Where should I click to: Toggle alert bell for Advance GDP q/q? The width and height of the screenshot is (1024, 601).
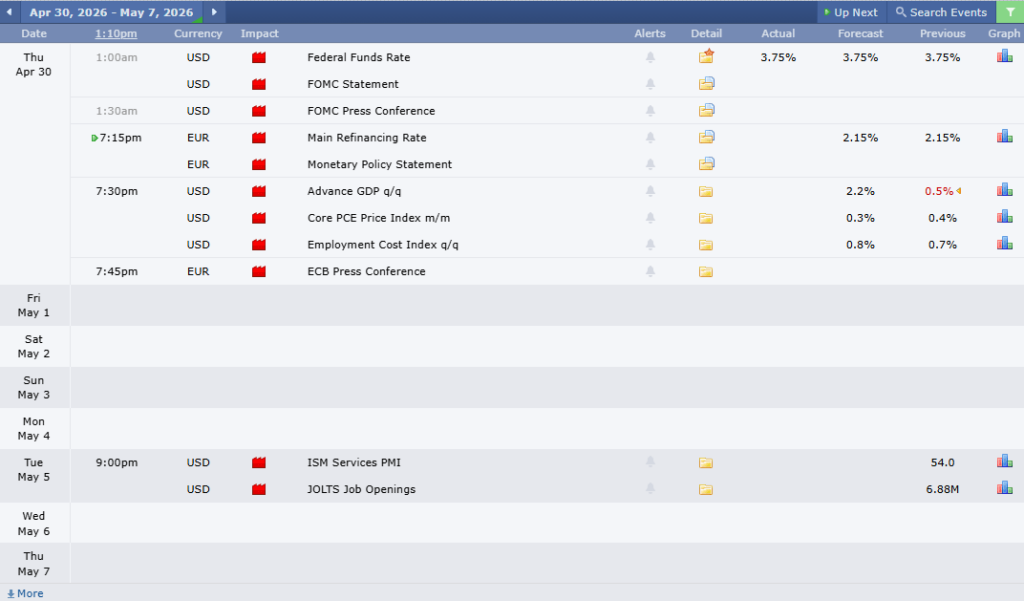650,191
